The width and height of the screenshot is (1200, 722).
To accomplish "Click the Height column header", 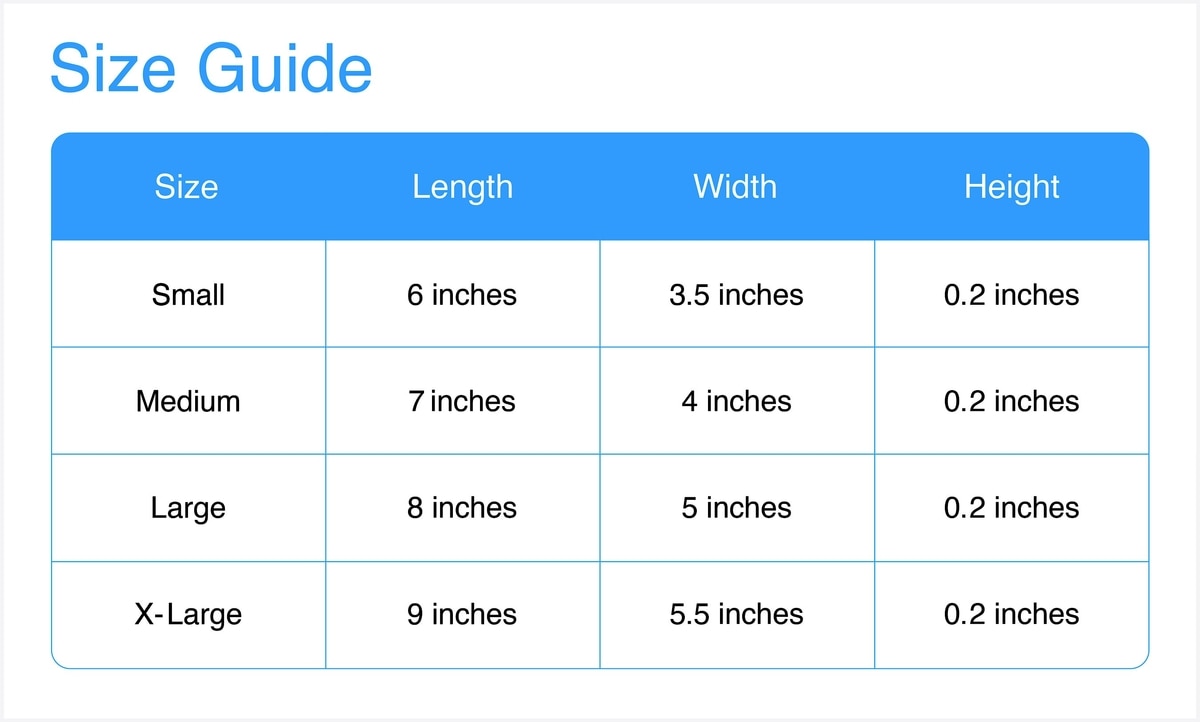I will tap(1011, 187).
